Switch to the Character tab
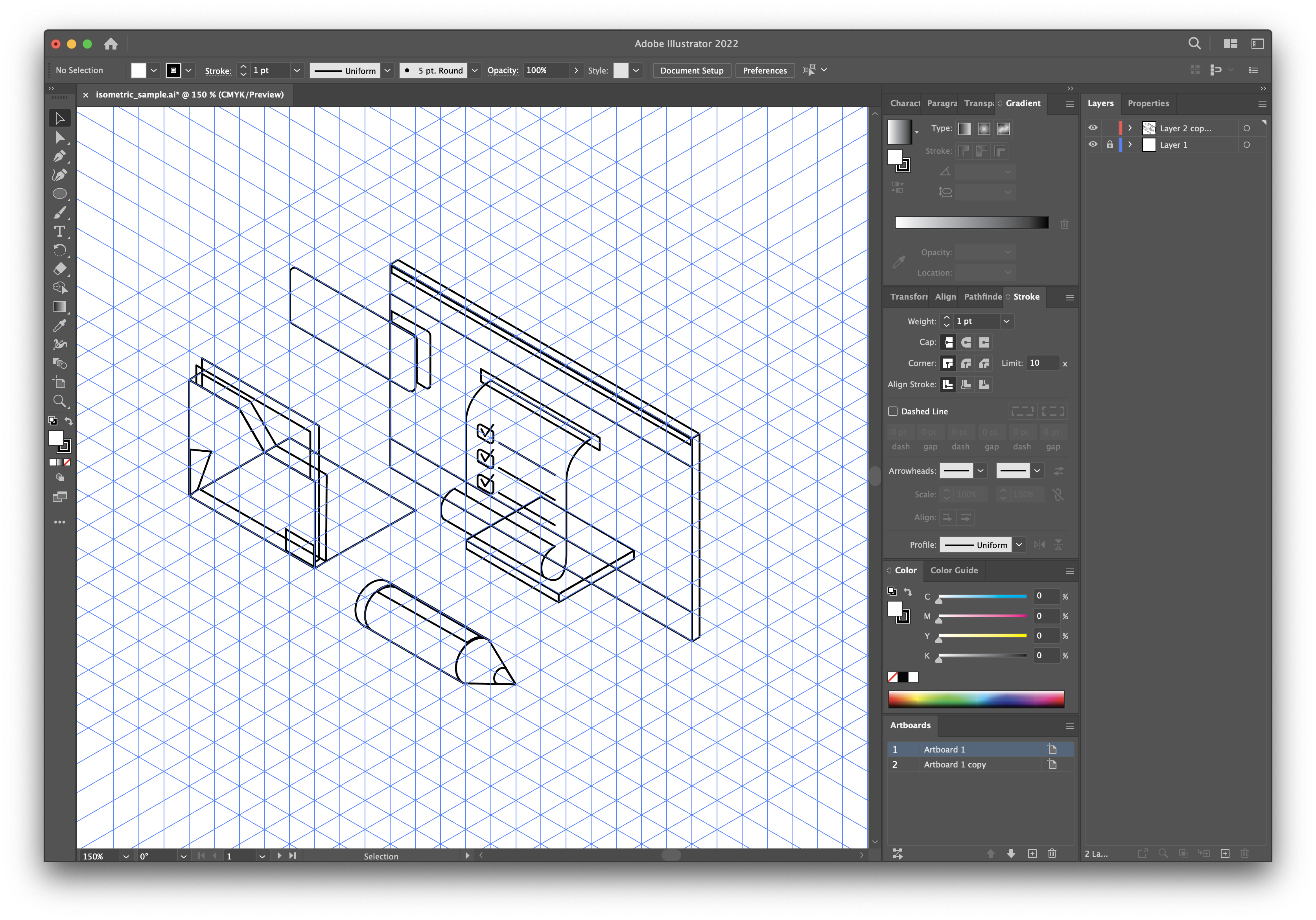The width and height of the screenshot is (1316, 920). coord(905,103)
